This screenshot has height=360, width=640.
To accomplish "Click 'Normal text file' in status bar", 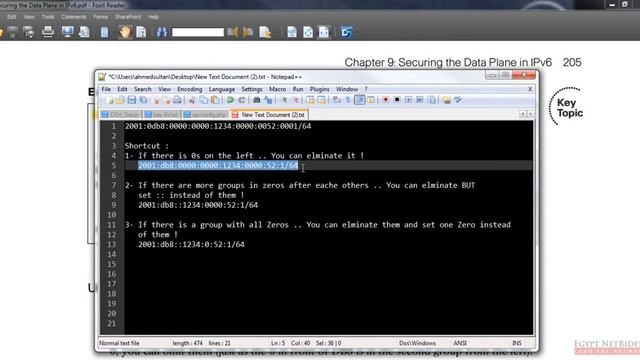I will [119, 343].
